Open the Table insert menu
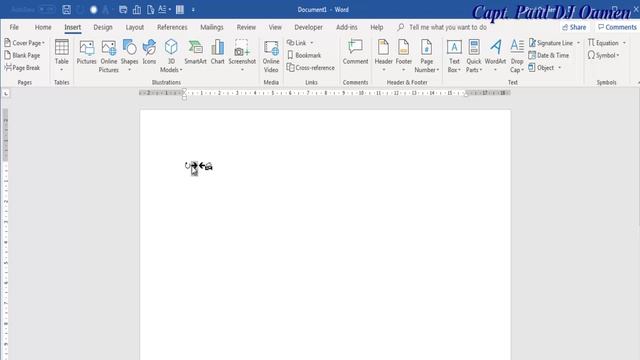The image size is (640, 360). click(62, 56)
